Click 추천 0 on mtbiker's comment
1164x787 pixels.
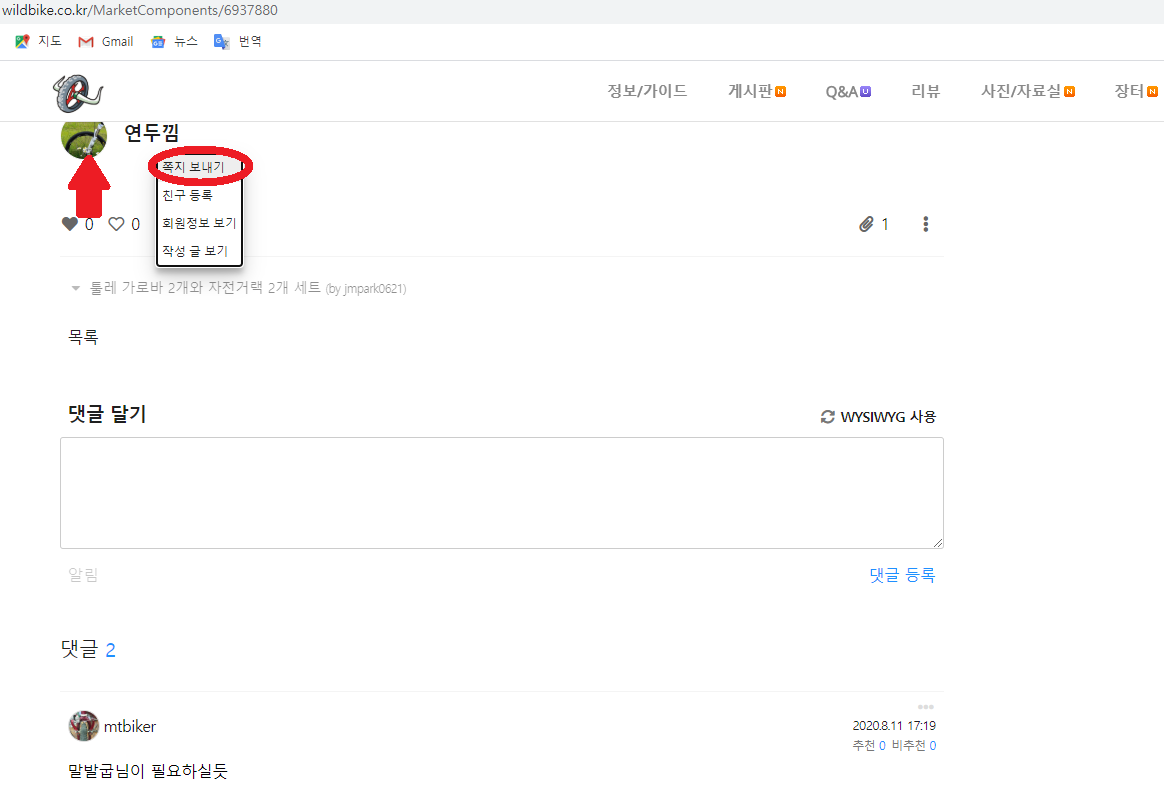(869, 745)
